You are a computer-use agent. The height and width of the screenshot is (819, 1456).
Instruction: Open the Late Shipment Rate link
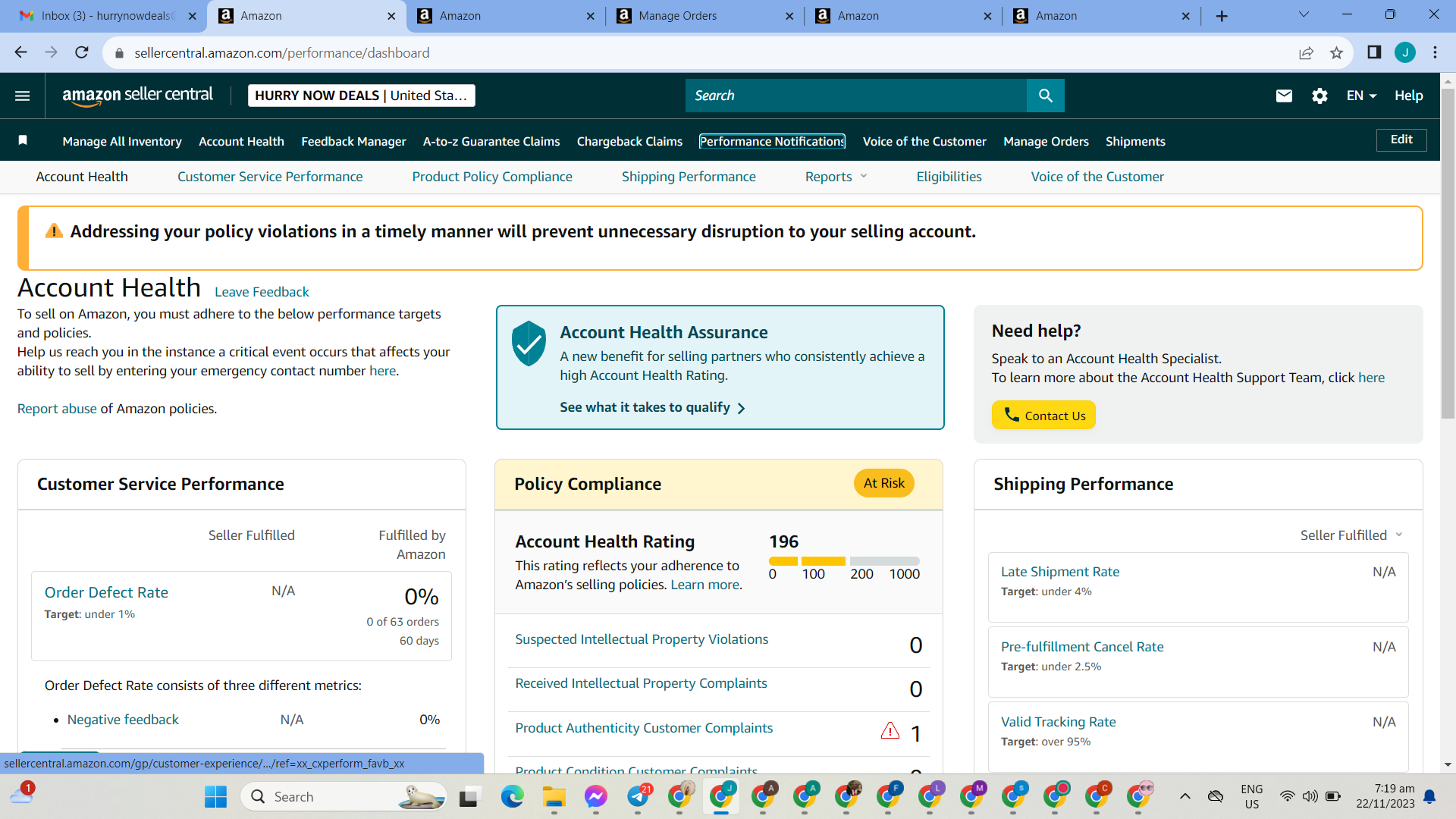click(x=1060, y=572)
